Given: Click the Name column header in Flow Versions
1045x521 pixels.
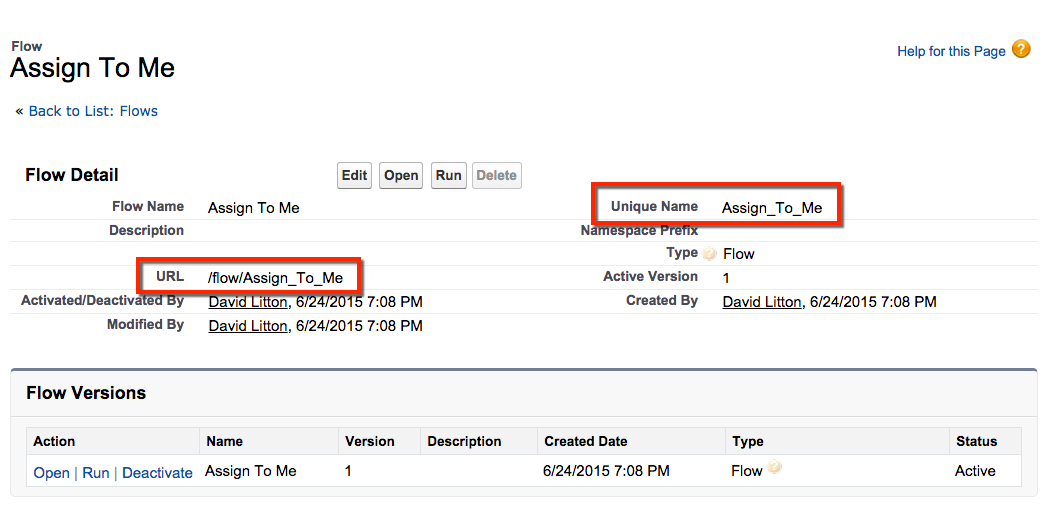Looking at the screenshot, I should 224,441.
